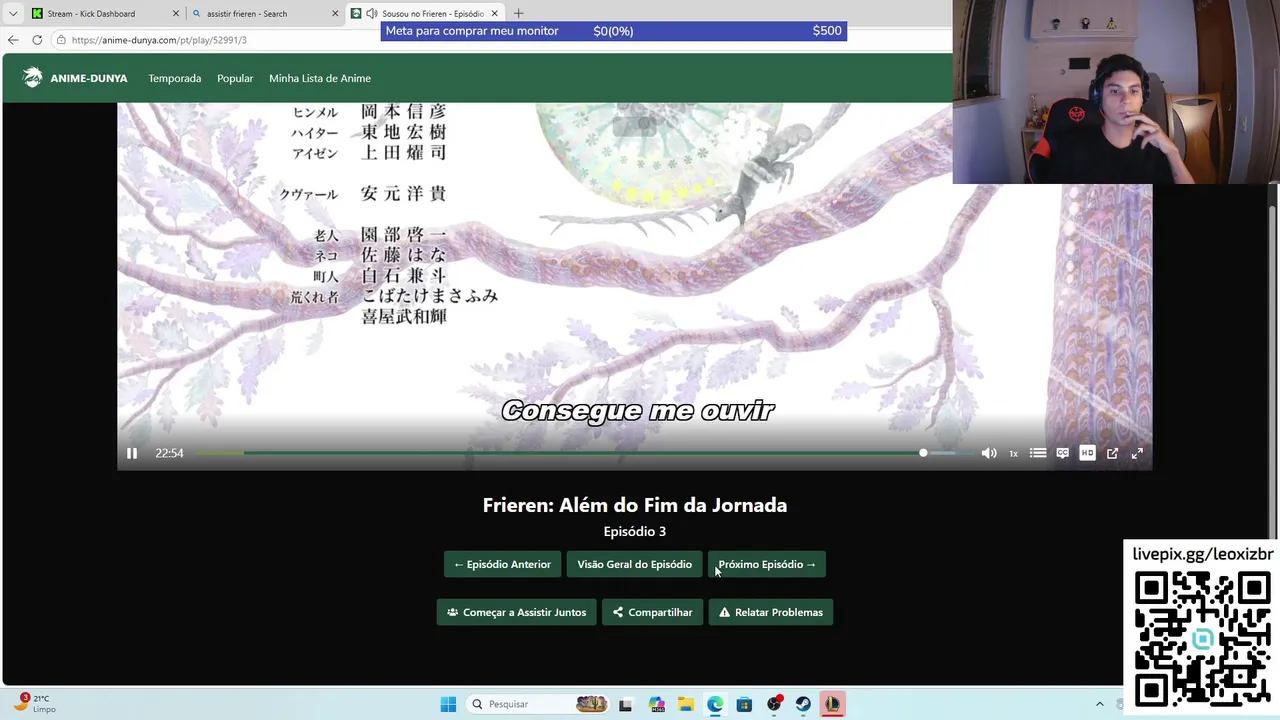The width and height of the screenshot is (1280, 720).
Task: Click the title Frieren: Além do Fim da Jornada
Action: [x=634, y=505]
